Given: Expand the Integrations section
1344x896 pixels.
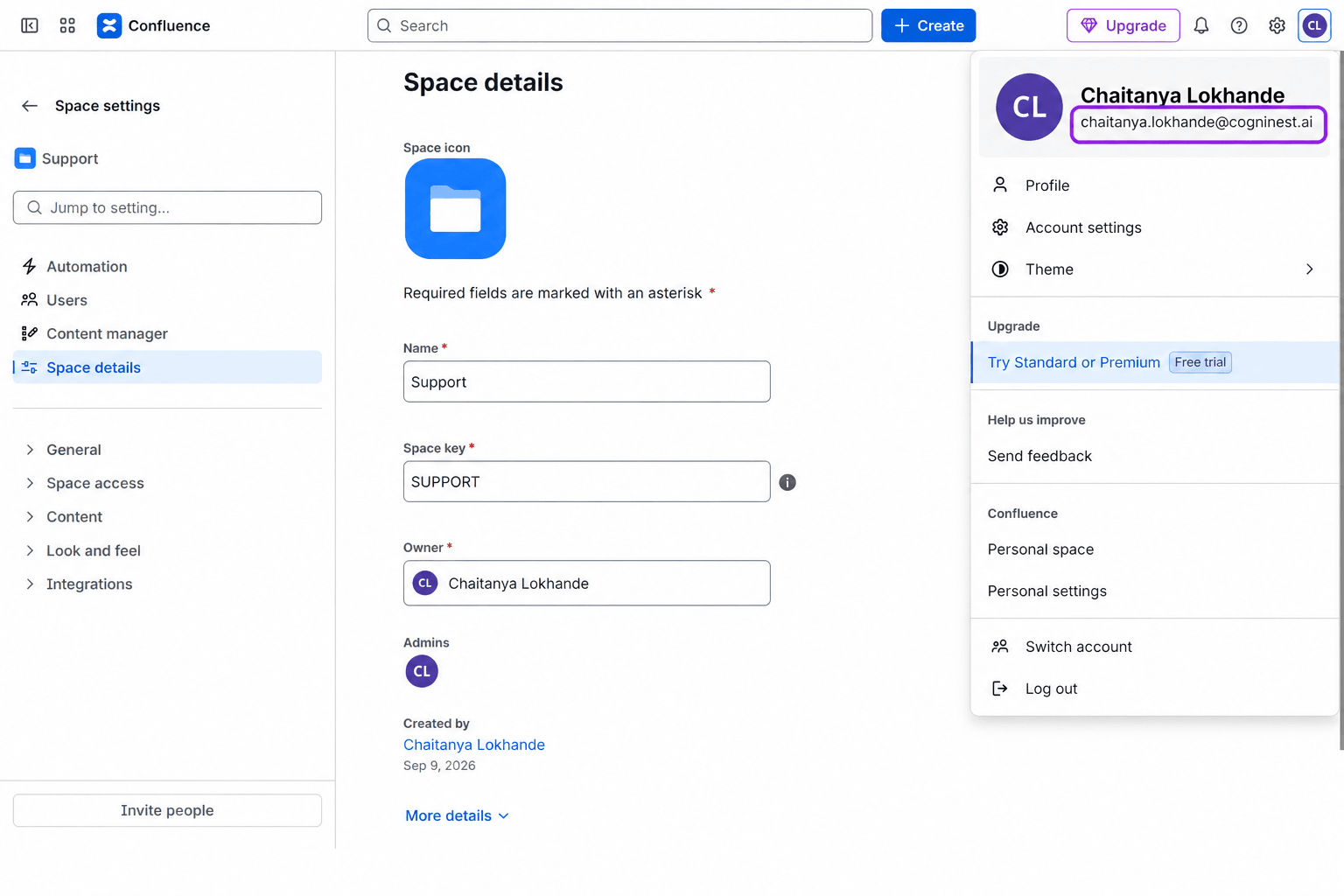Looking at the screenshot, I should click(x=167, y=584).
